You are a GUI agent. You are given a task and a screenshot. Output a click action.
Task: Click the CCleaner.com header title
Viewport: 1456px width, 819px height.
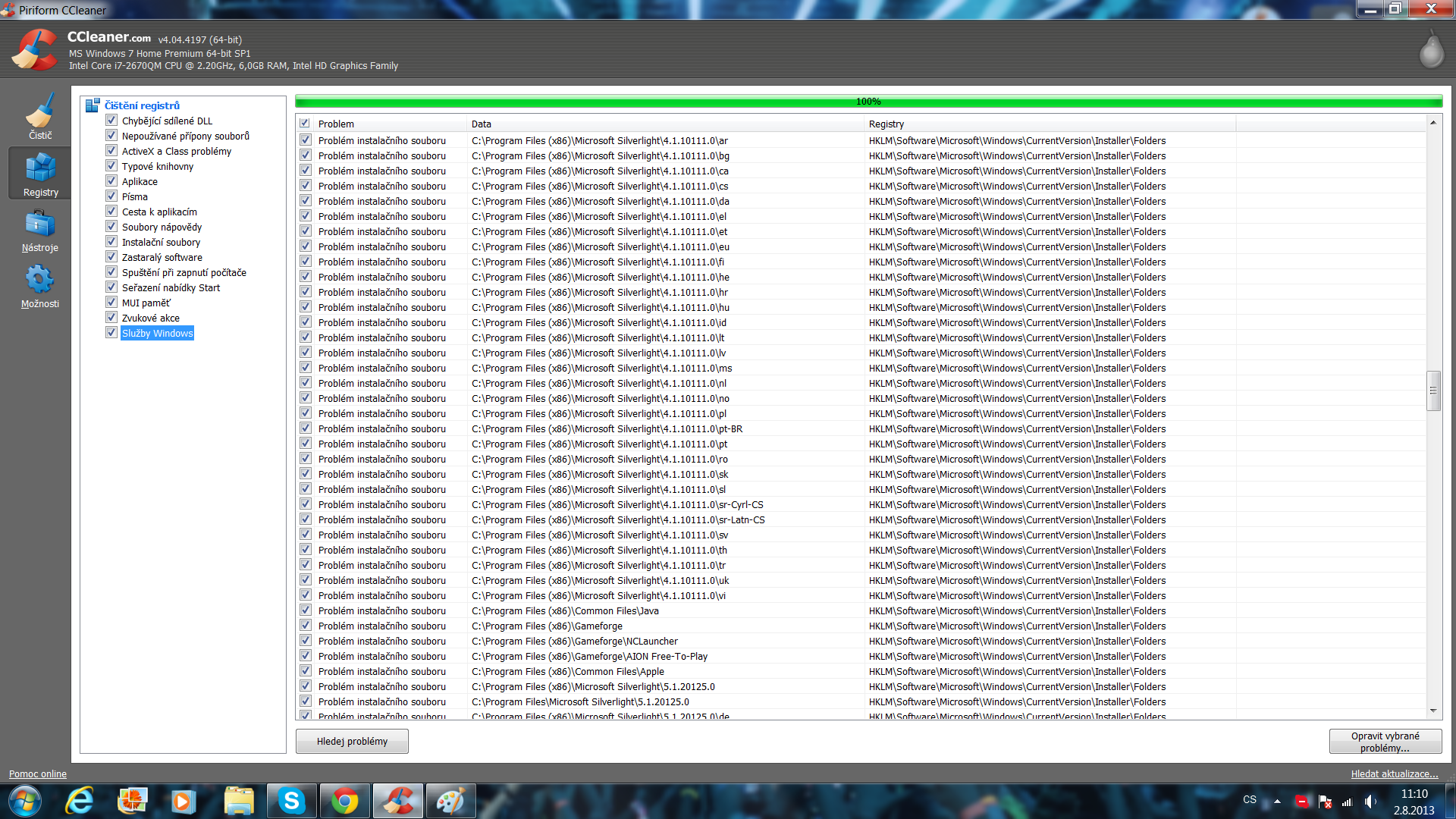(x=108, y=37)
